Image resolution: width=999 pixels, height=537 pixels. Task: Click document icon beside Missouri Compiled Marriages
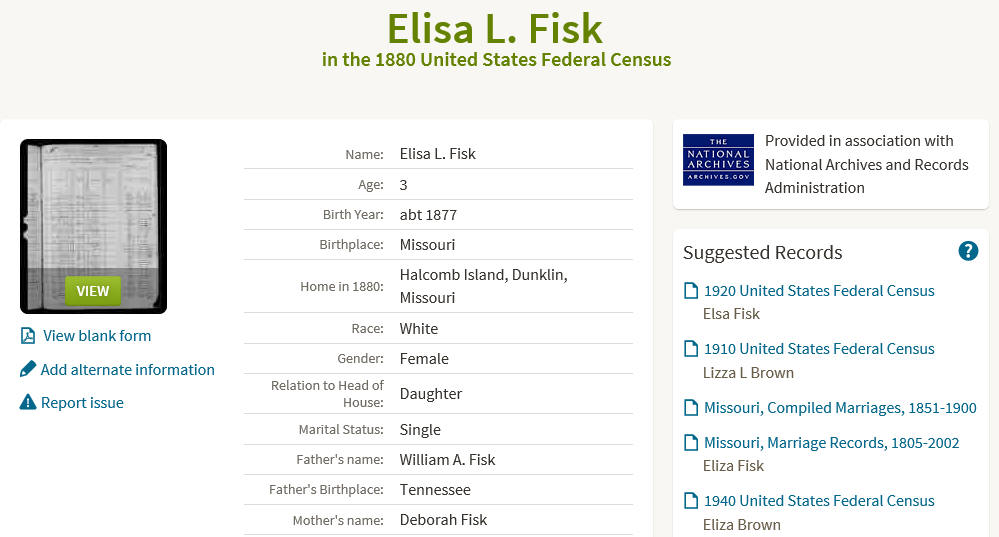point(691,408)
